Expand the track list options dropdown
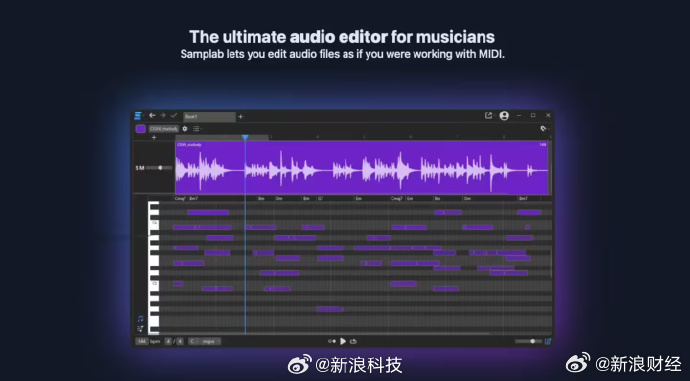This screenshot has width=690, height=381. click(197, 129)
